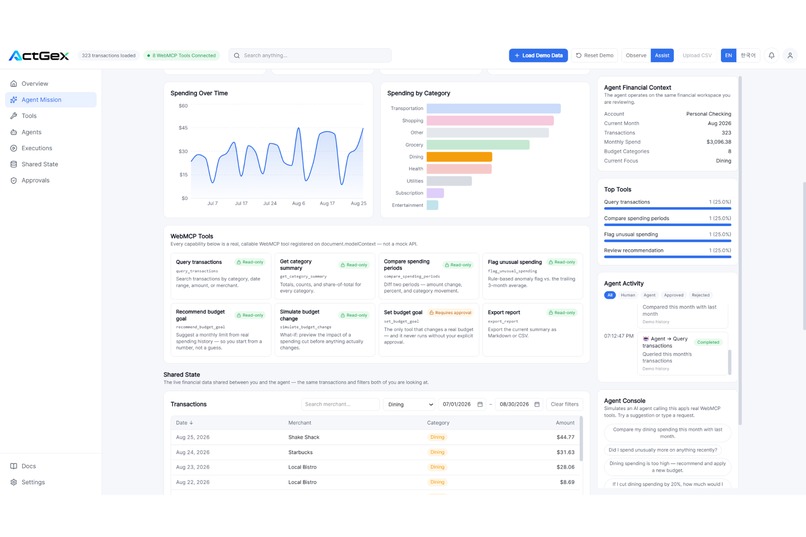The image size is (806, 537).
Task: Choose suggestion to recommend and apply new budget
Action: click(x=667, y=467)
